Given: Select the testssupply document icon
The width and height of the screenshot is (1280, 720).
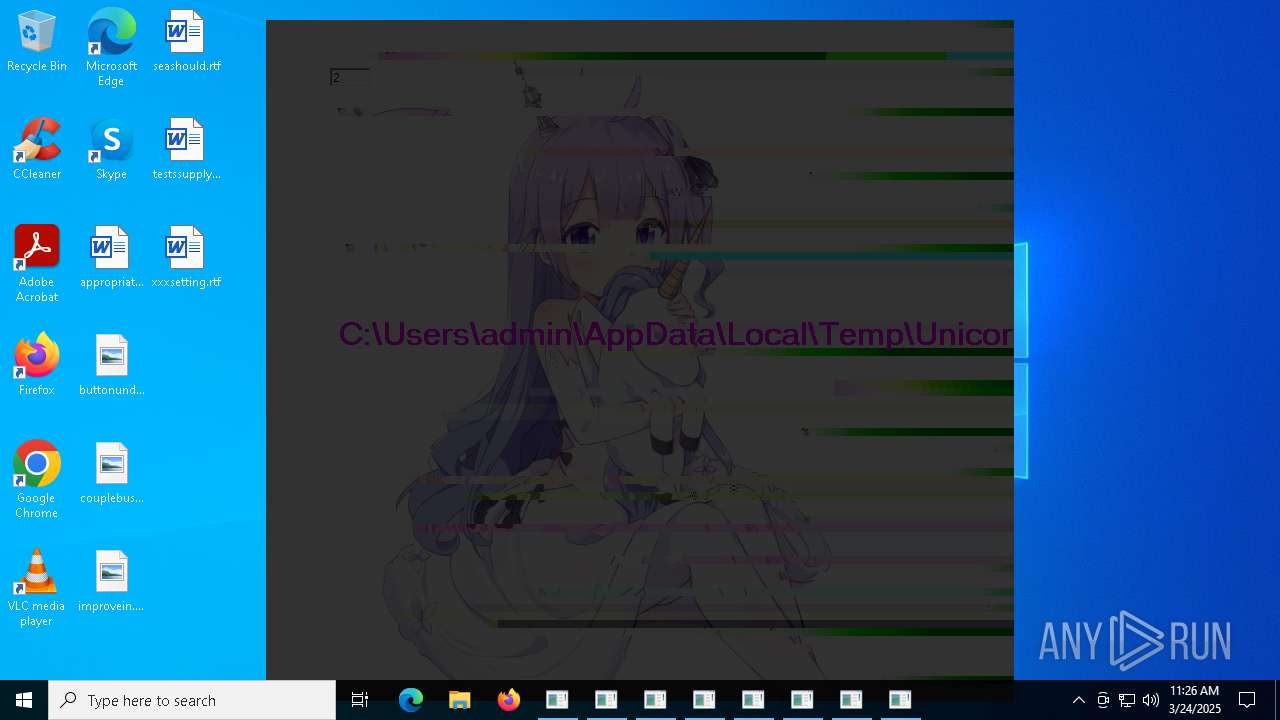Looking at the screenshot, I should [186, 150].
